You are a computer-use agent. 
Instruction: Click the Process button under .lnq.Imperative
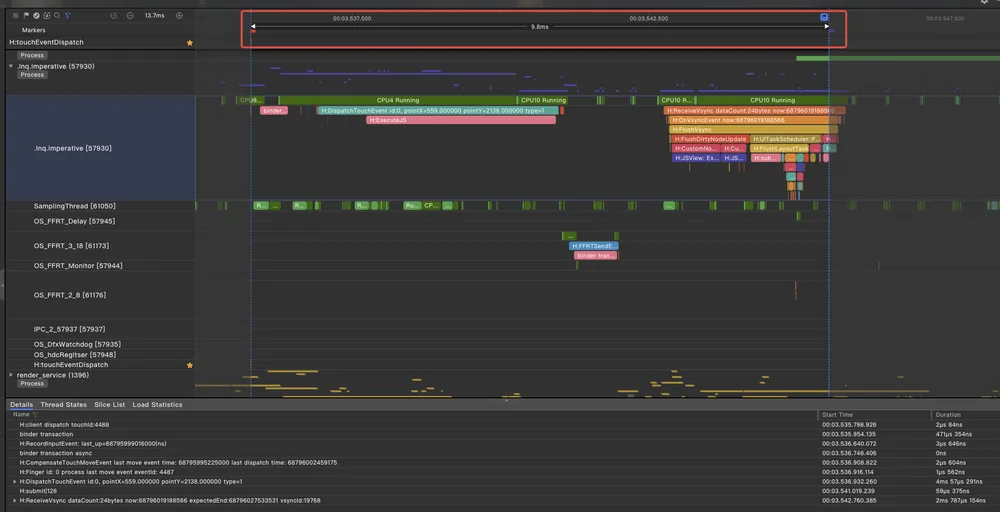pos(32,75)
